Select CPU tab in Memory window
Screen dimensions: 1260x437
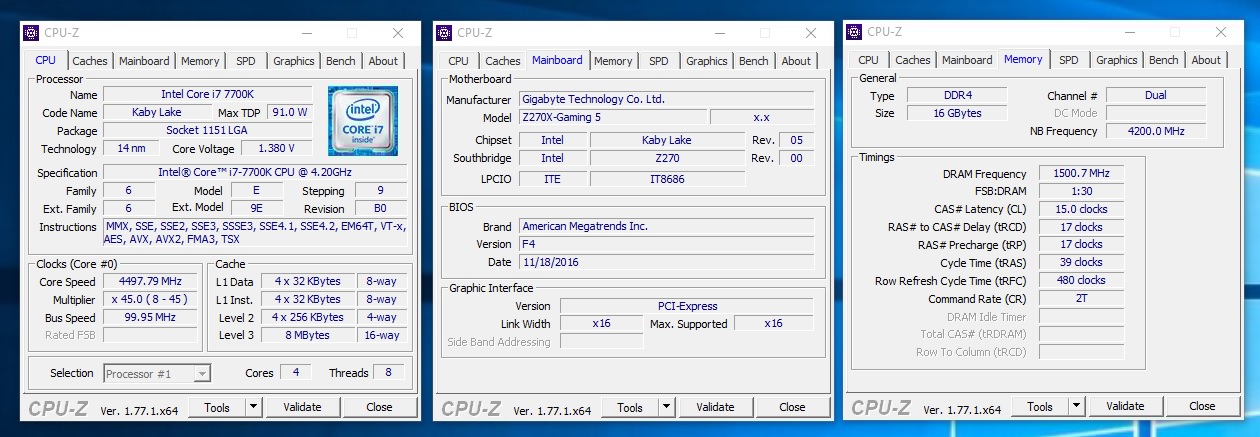click(x=868, y=60)
